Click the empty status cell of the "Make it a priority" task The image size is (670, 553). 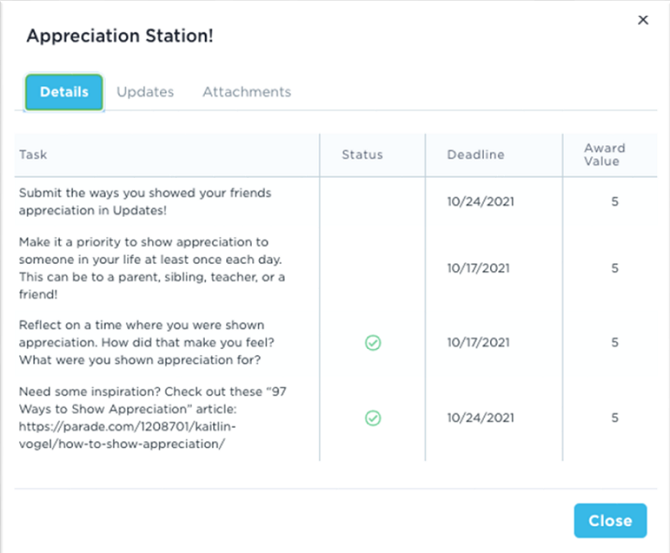[x=373, y=268]
